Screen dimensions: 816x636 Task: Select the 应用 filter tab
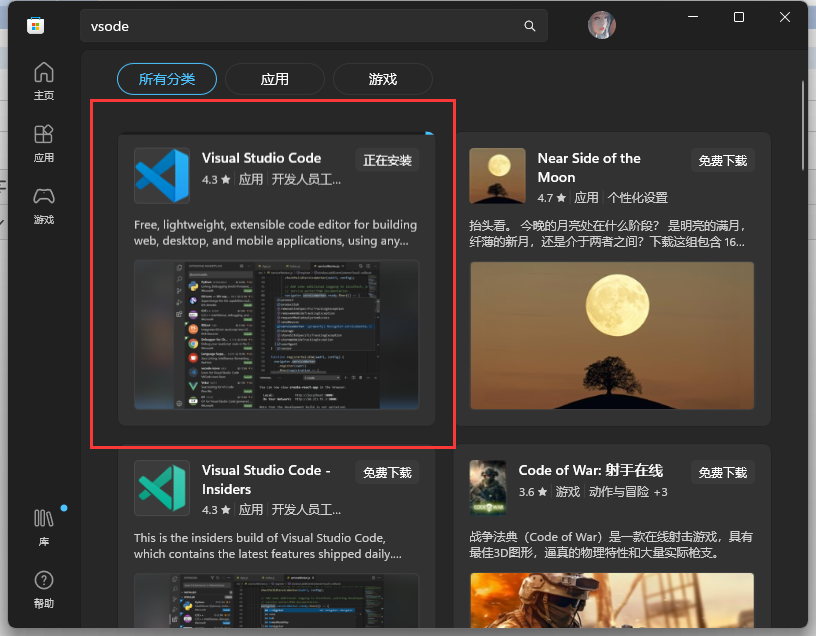275,79
